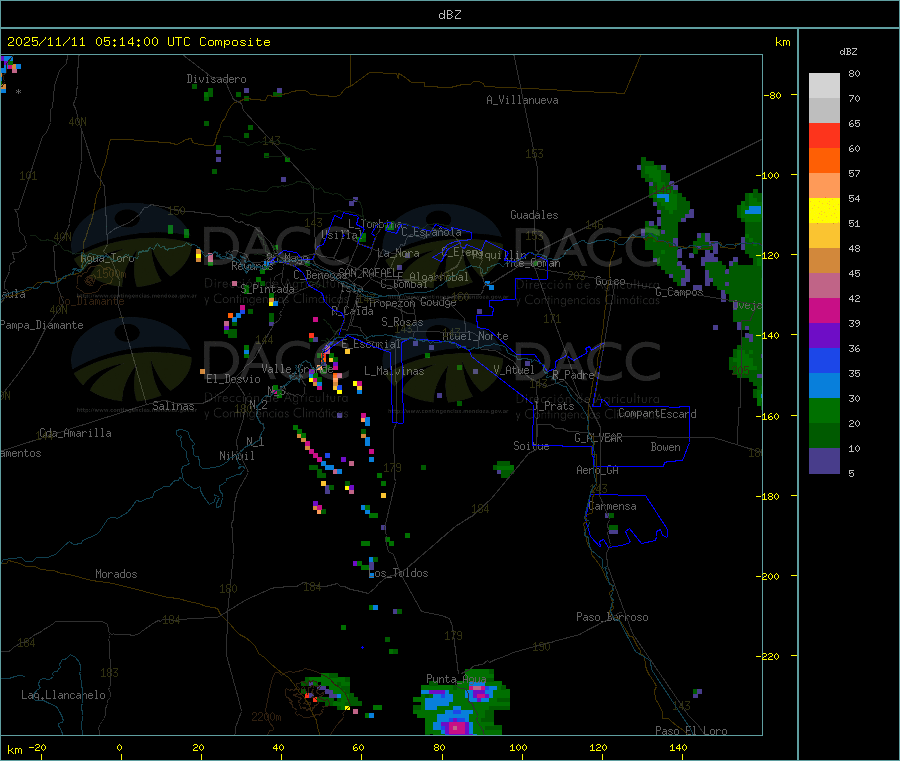Click the '0' tick on horizontal axis
The image size is (900, 761).
pyautogui.click(x=119, y=747)
